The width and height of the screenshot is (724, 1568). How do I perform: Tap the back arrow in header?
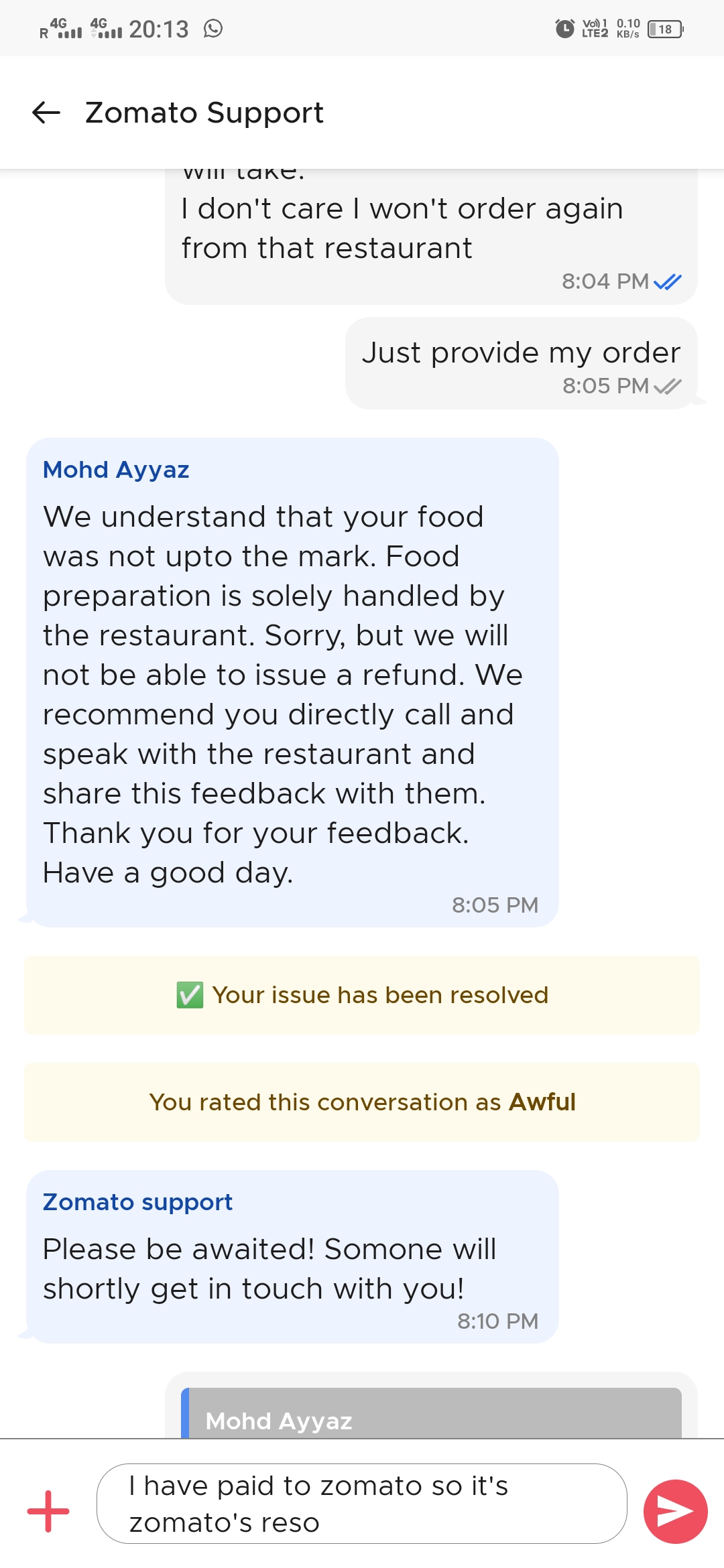[x=46, y=113]
